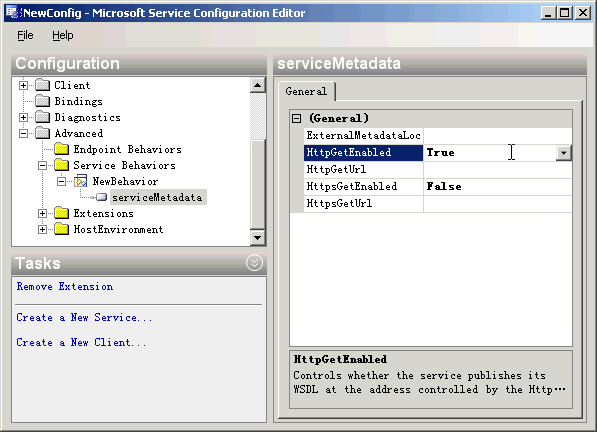The image size is (597, 432).
Task: Select the NewBehavior tree item
Action: point(125,181)
